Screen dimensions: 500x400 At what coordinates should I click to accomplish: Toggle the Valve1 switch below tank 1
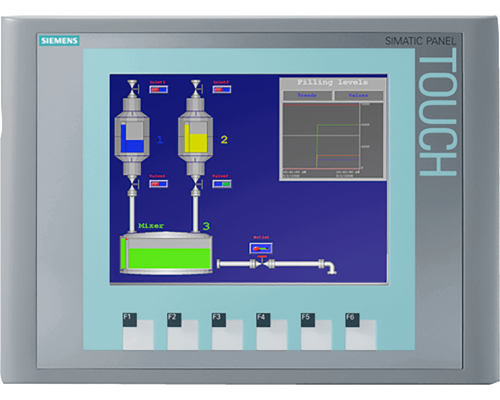coord(158,184)
